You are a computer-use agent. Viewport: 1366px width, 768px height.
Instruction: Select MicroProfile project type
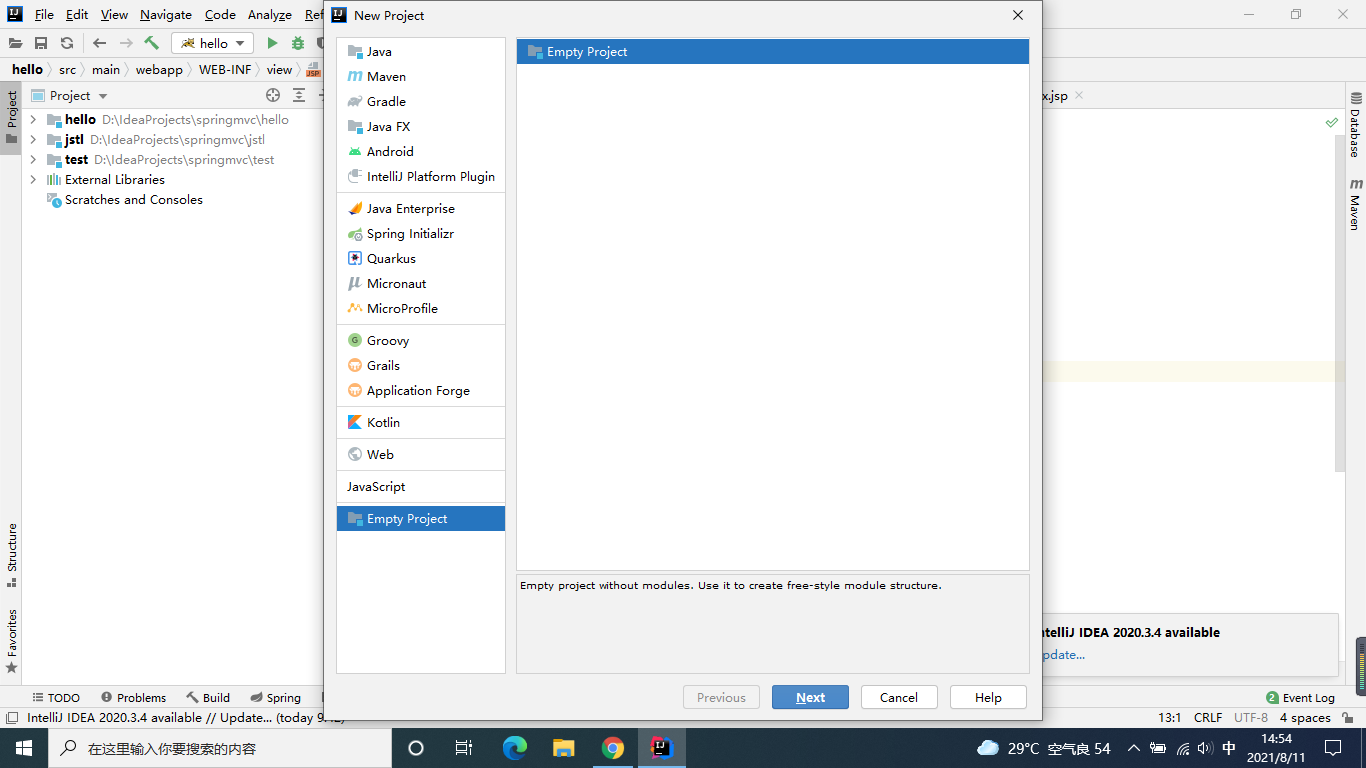click(421, 309)
